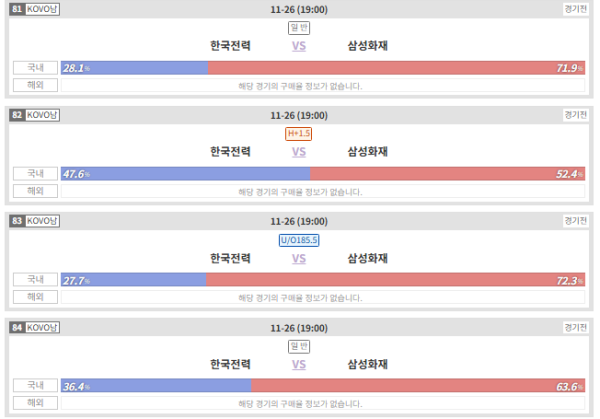Click the U/O185.5 badge in match 83

click(x=299, y=240)
